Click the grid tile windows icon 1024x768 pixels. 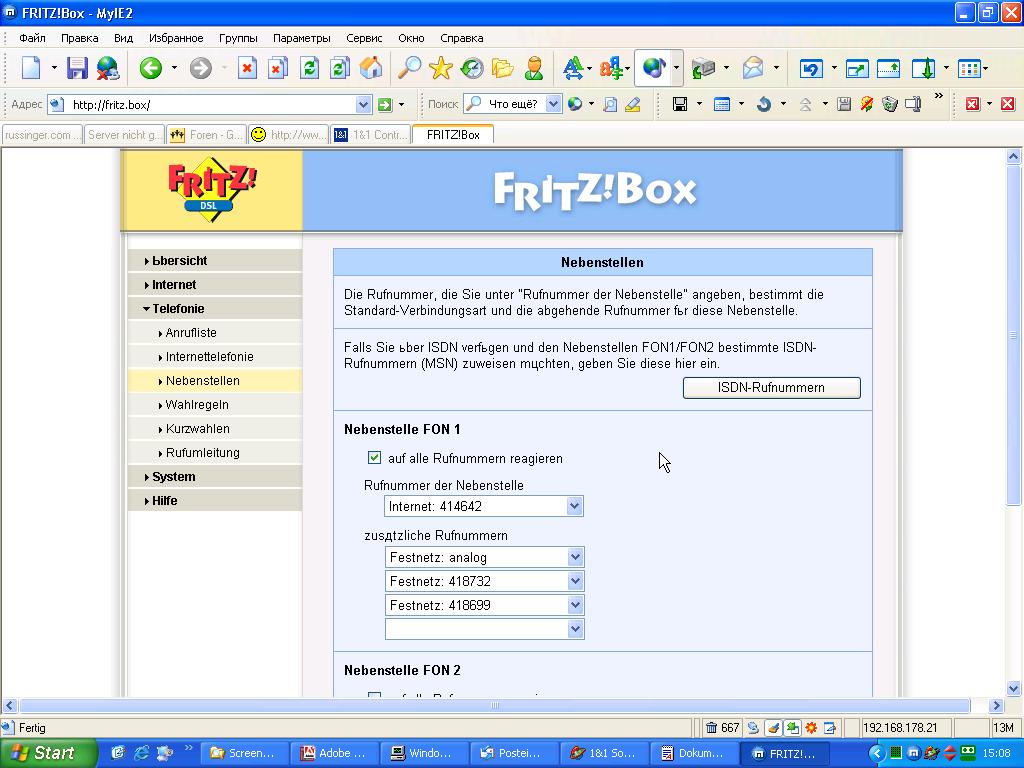(969, 69)
